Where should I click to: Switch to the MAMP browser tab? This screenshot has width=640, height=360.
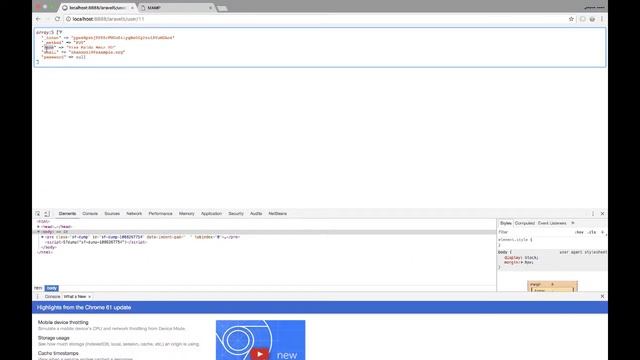pyautogui.click(x=176, y=8)
